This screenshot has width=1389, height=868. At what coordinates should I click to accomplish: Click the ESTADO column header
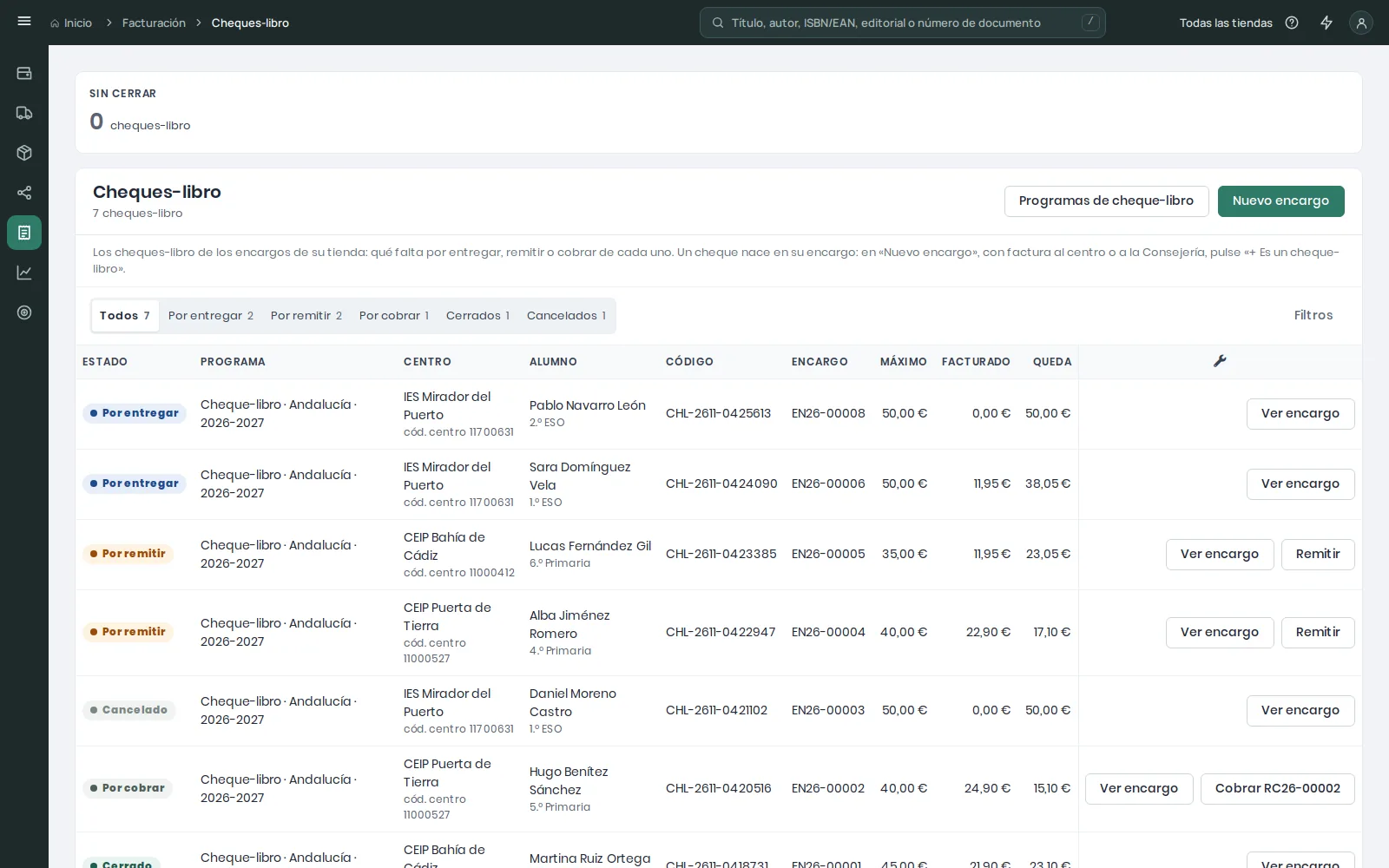pos(105,362)
